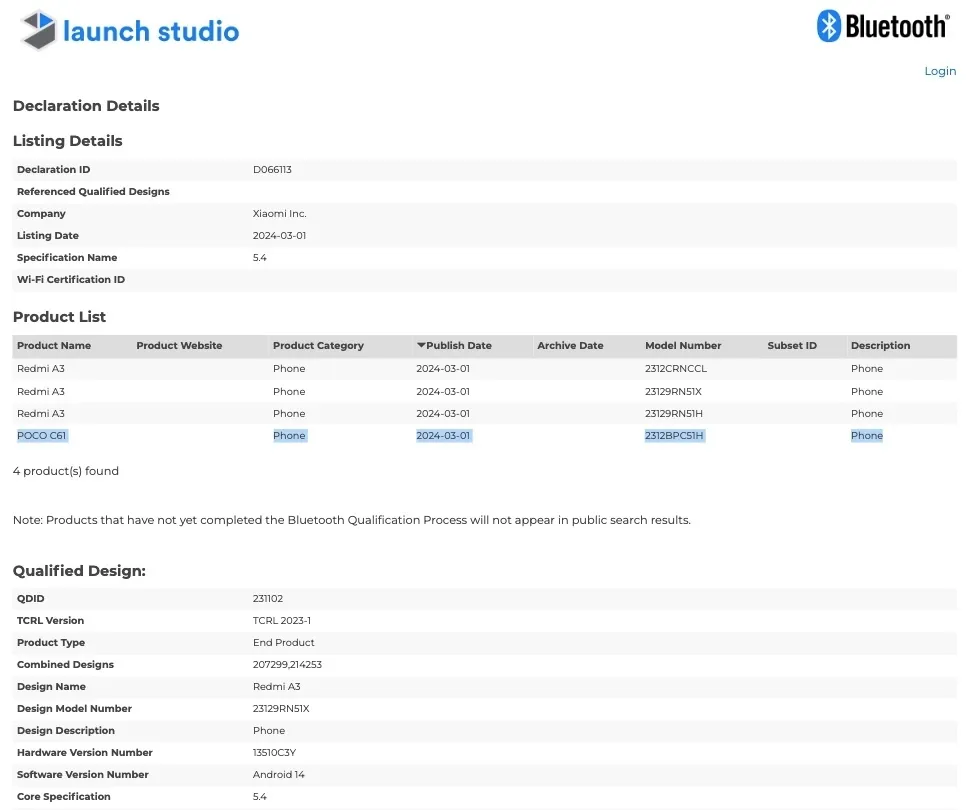Sort by the Product Category header
The width and height of the screenshot is (966, 810).
pyautogui.click(x=318, y=346)
